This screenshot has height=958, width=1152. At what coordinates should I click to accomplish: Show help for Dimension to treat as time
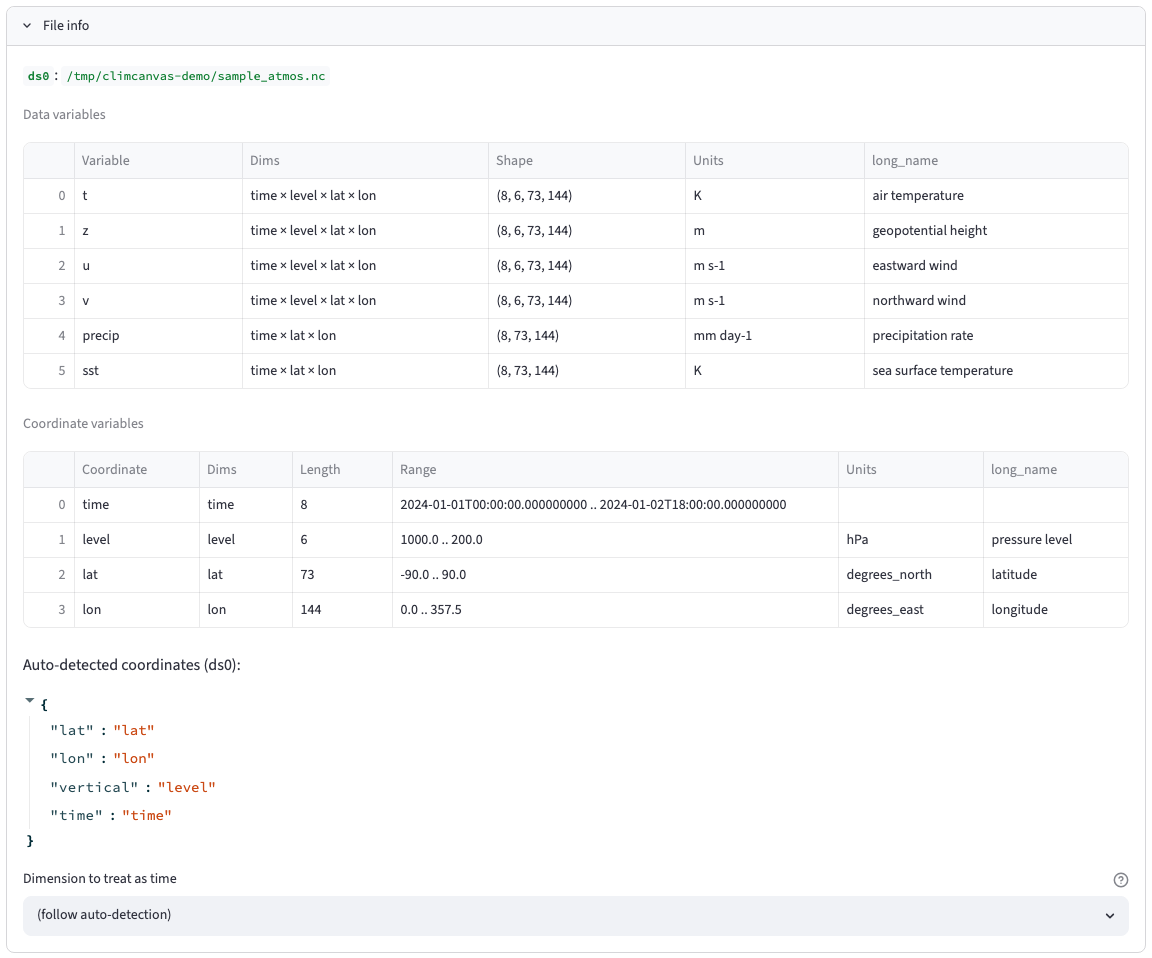[x=1120, y=880]
